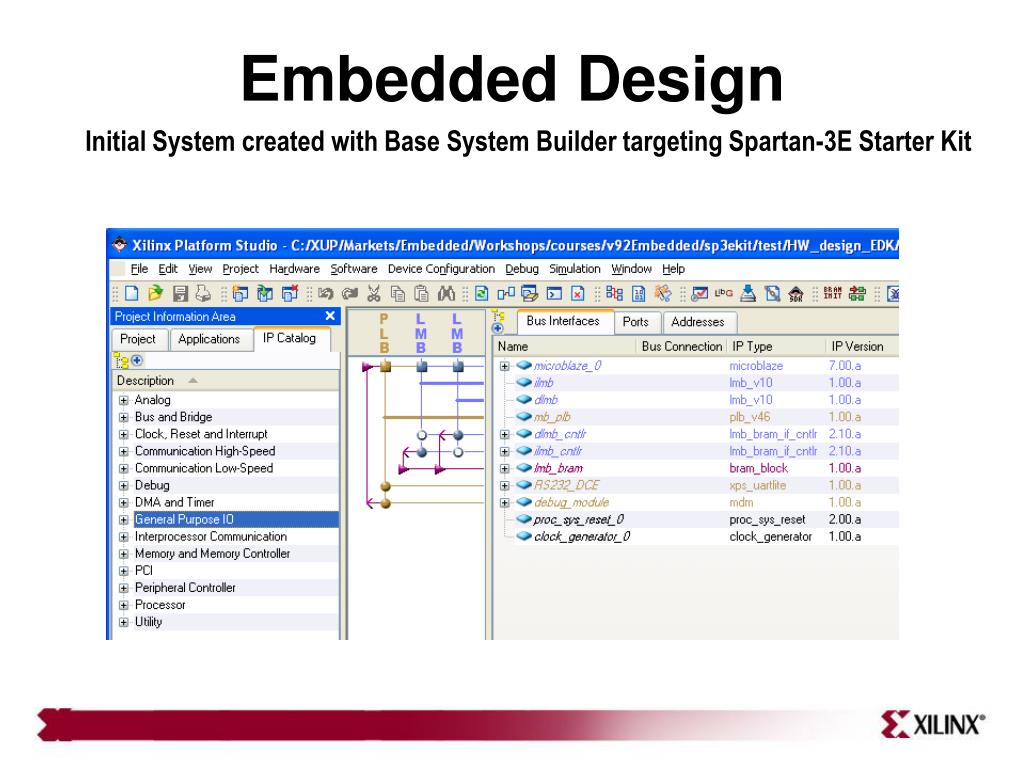Viewport: 1024px width, 768px height.
Task: Select the clock_generator_0 instance
Action: [582, 537]
